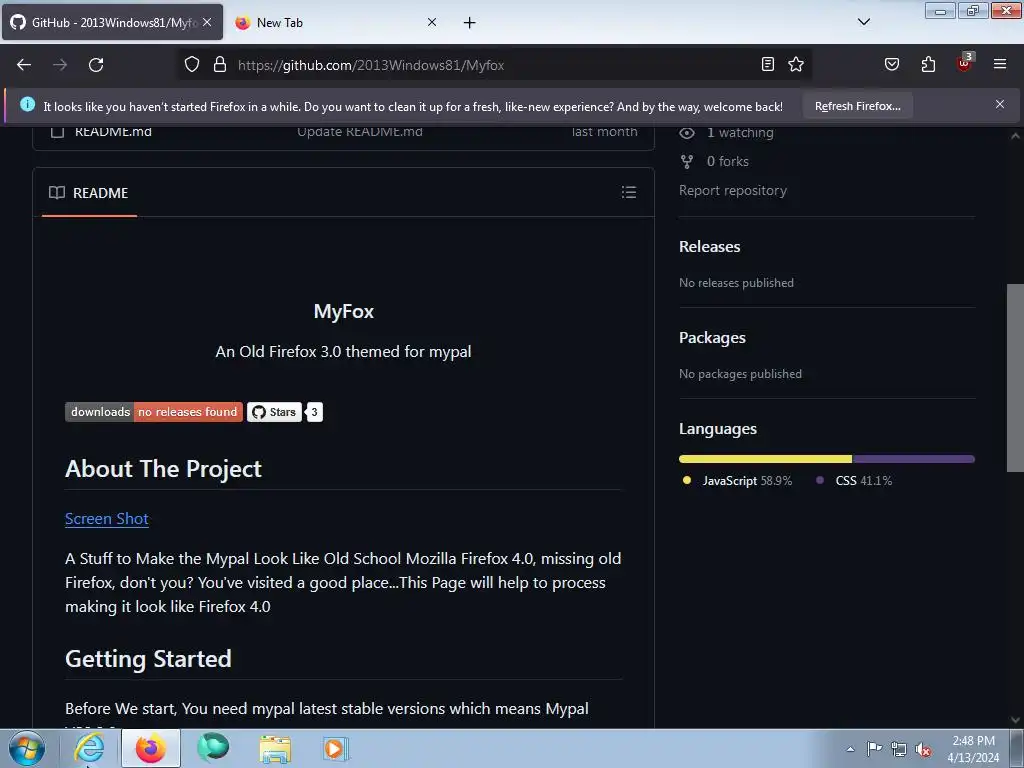Click the purple CSS language bar segment
Screen dimensions: 1024x768
[x=914, y=459]
